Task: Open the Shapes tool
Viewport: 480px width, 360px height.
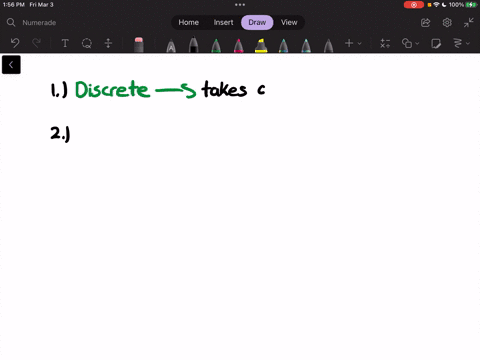Action: [x=407, y=43]
